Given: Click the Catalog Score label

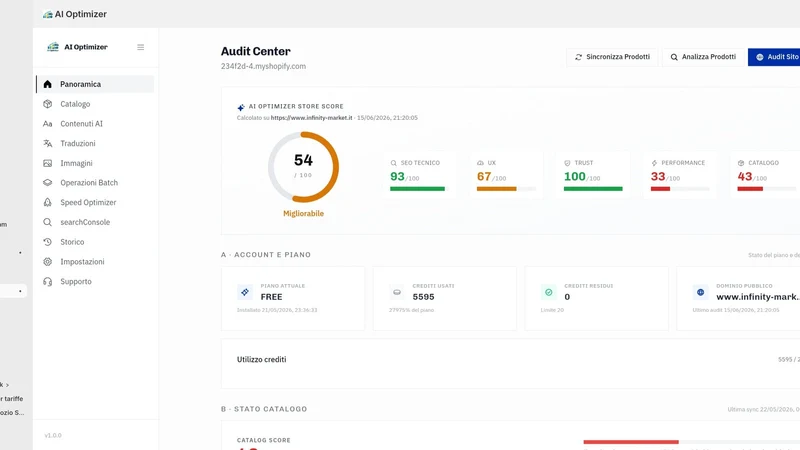Looking at the screenshot, I should coord(264,440).
